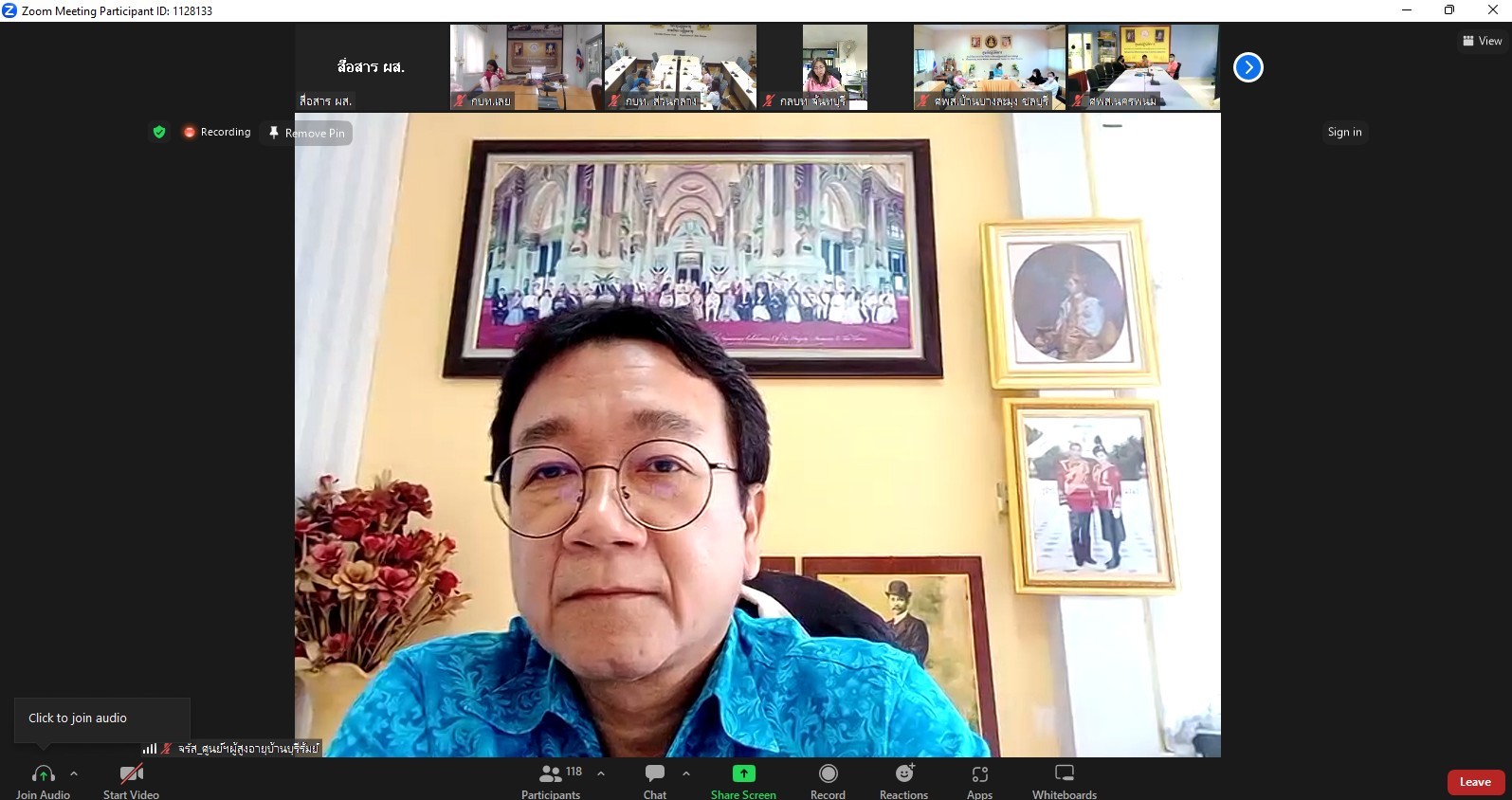Screen dimensions: 1512x800
Task: Click the signal strength bars on the speaker label
Action: tap(150, 749)
